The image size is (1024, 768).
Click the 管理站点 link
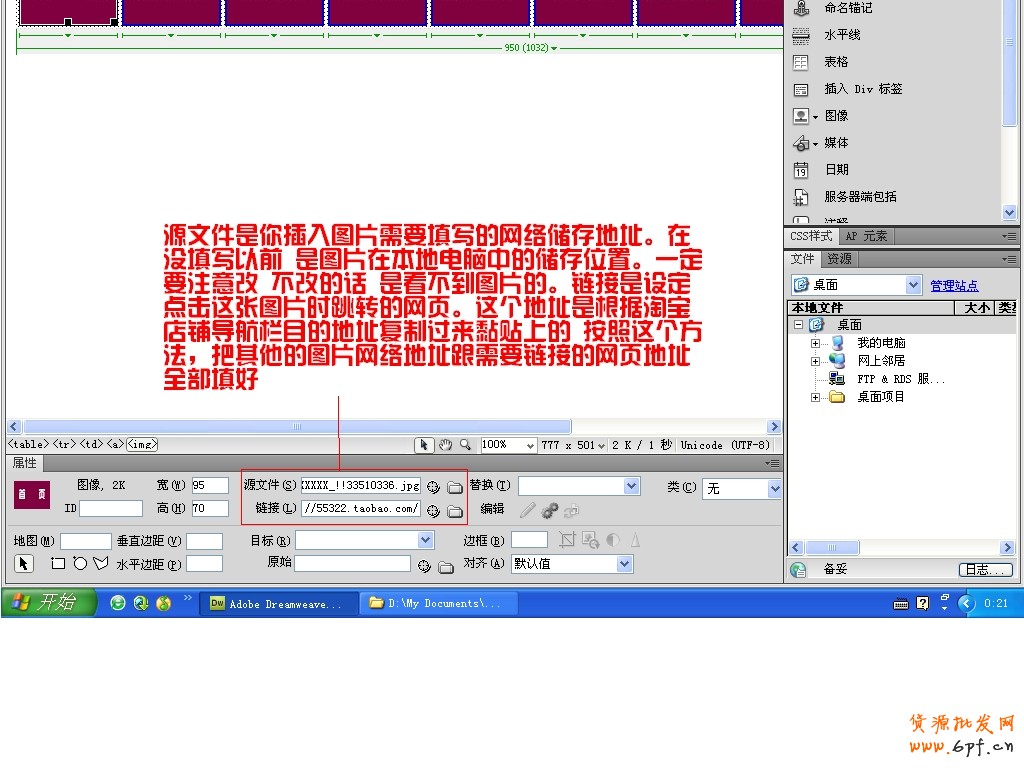tap(954, 286)
